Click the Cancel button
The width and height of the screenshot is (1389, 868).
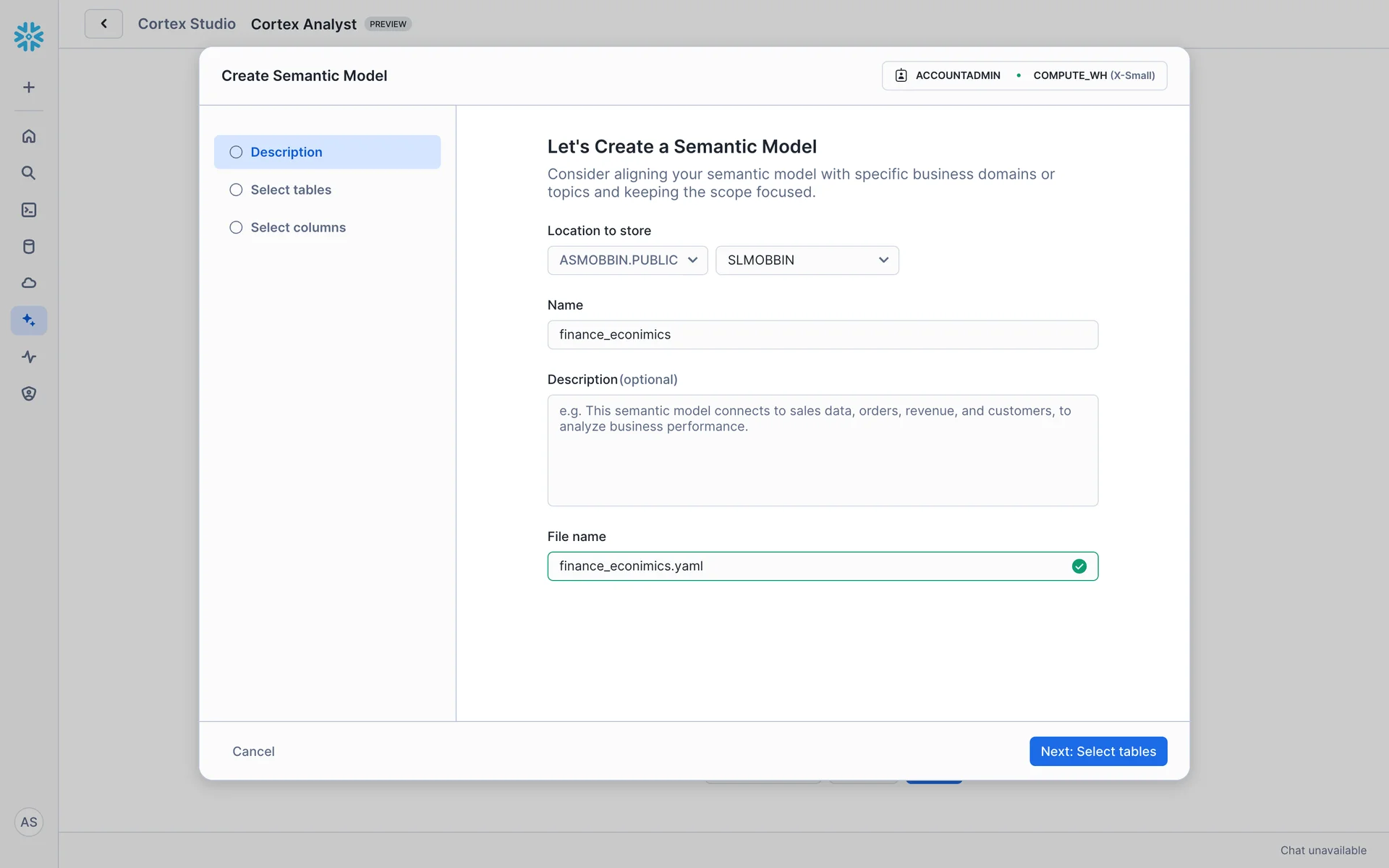(253, 752)
